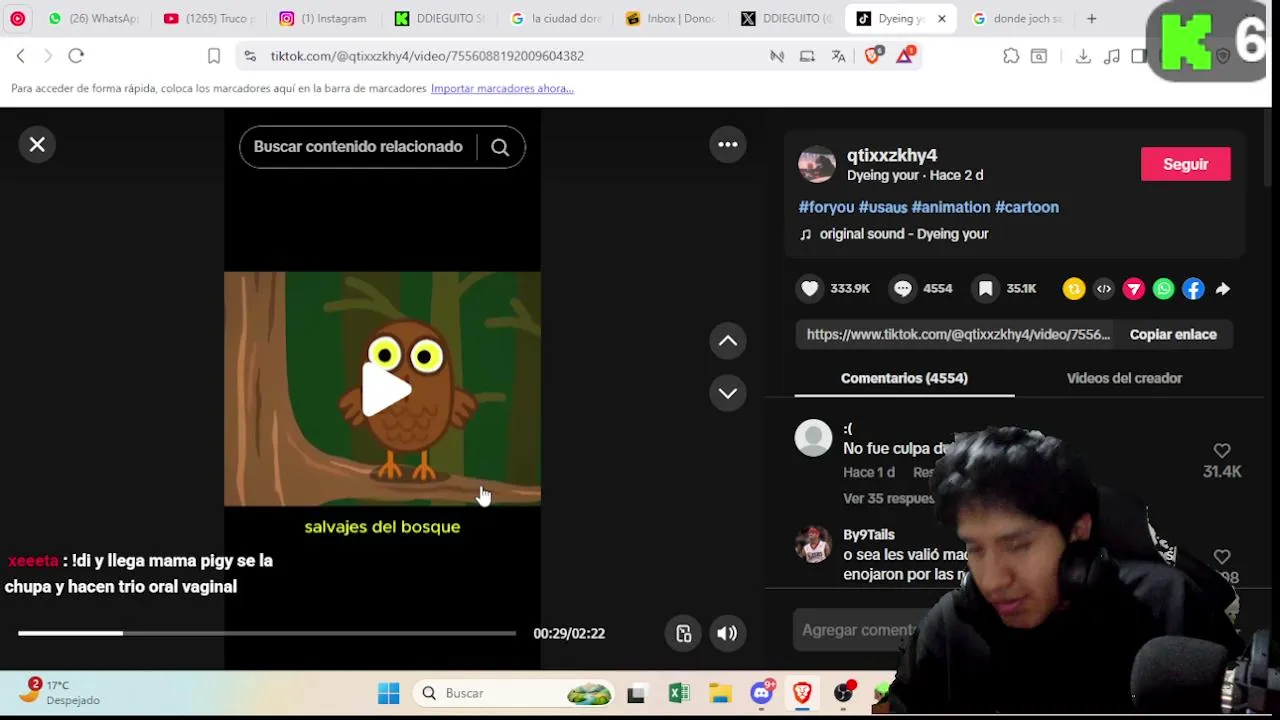The height and width of the screenshot is (720, 1280).
Task: Click the embed code icon
Action: pos(1104,289)
